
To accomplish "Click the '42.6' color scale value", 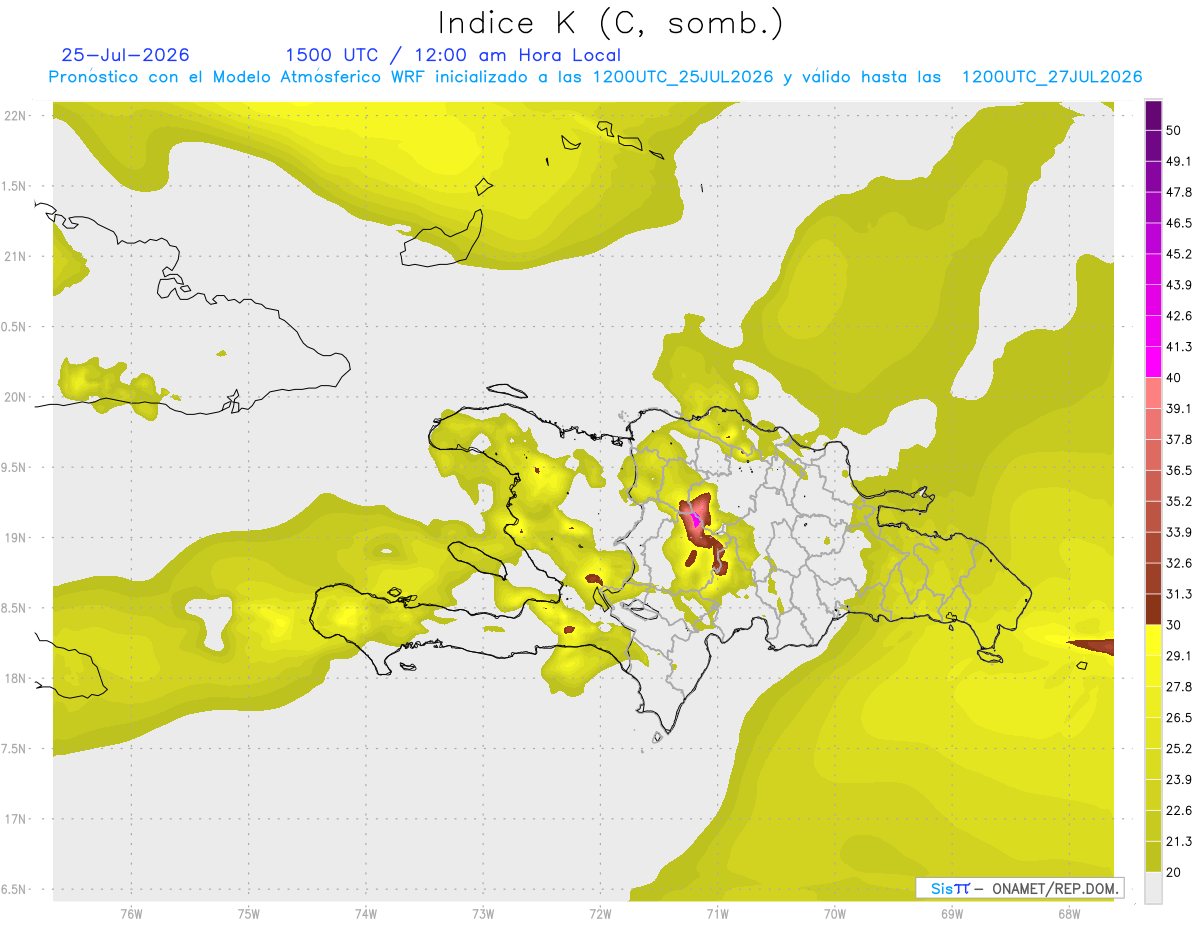I will pos(1179,316).
